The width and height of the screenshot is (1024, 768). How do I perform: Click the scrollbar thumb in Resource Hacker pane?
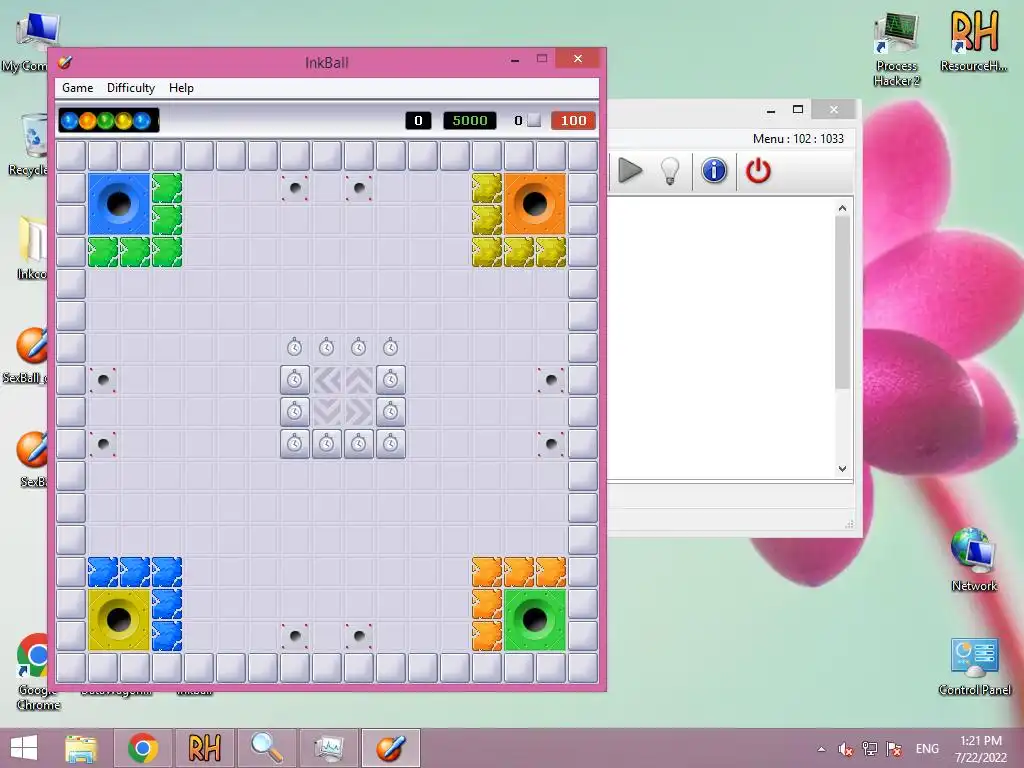(842, 302)
